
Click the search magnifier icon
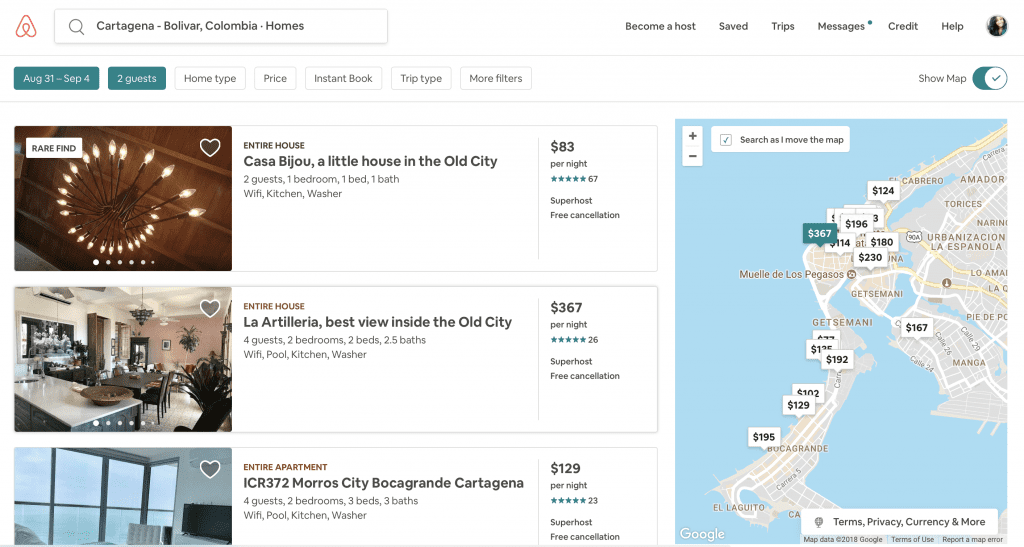pos(76,27)
